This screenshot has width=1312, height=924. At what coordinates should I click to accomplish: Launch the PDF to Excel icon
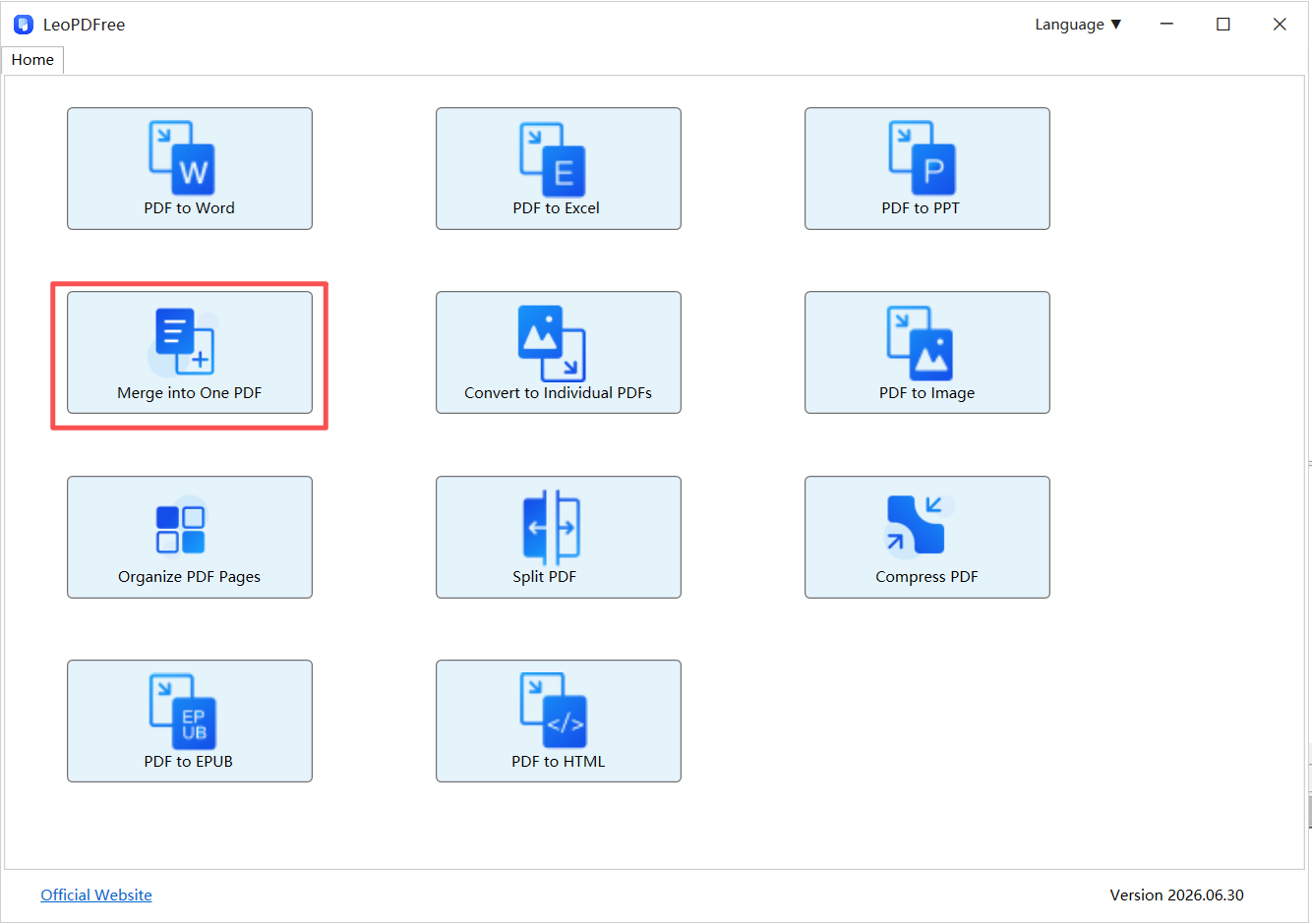point(552,158)
